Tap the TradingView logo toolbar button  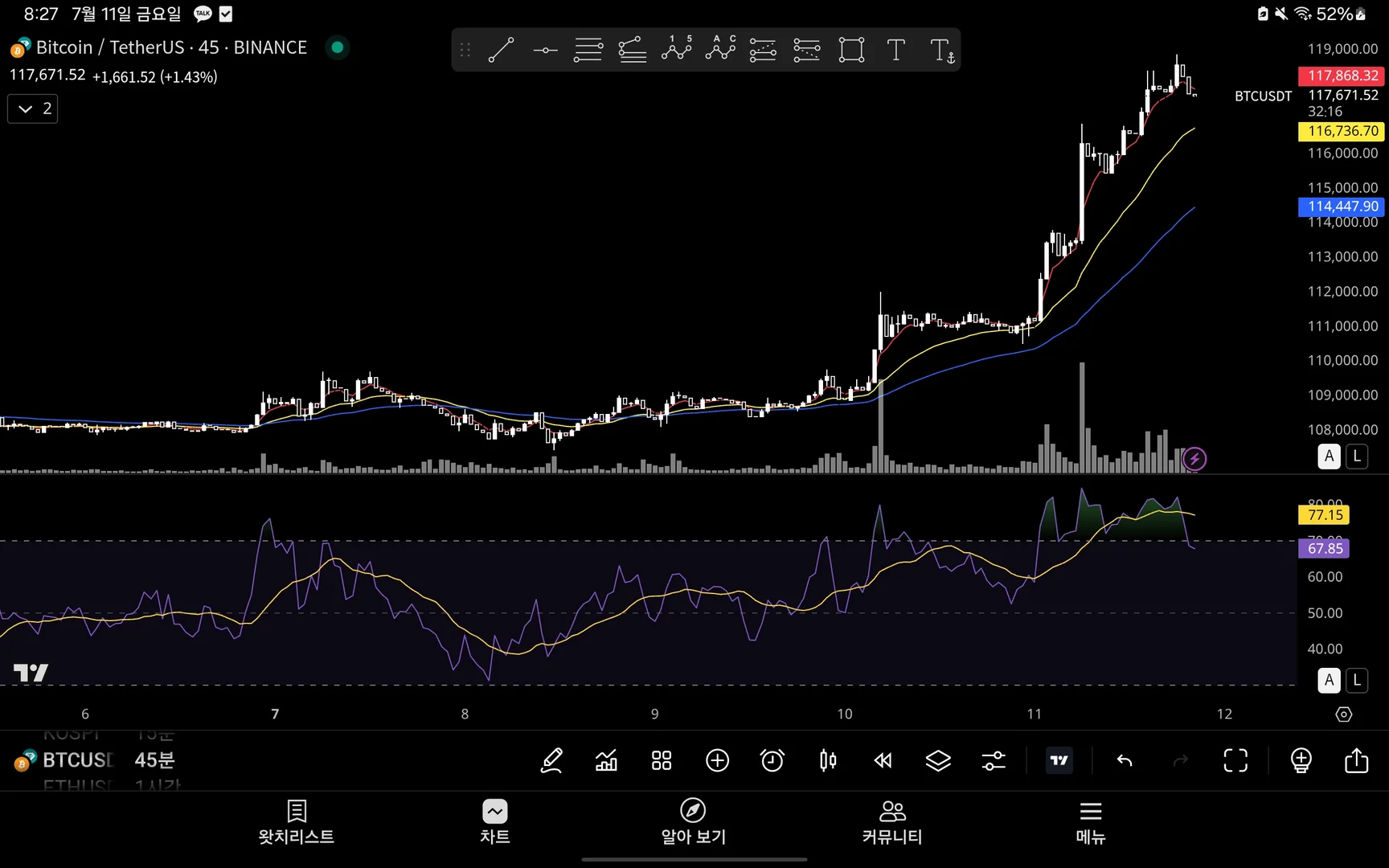tap(1059, 760)
